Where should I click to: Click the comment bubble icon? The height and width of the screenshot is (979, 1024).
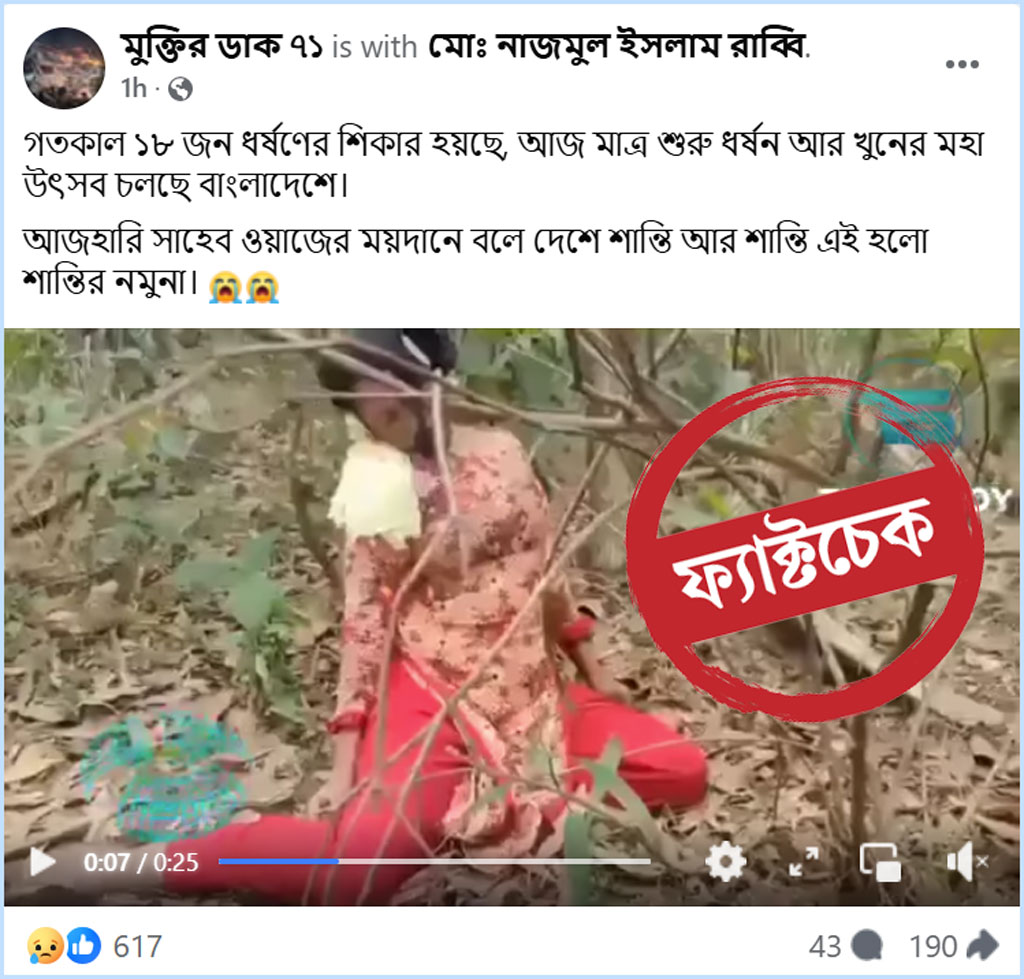[868, 946]
